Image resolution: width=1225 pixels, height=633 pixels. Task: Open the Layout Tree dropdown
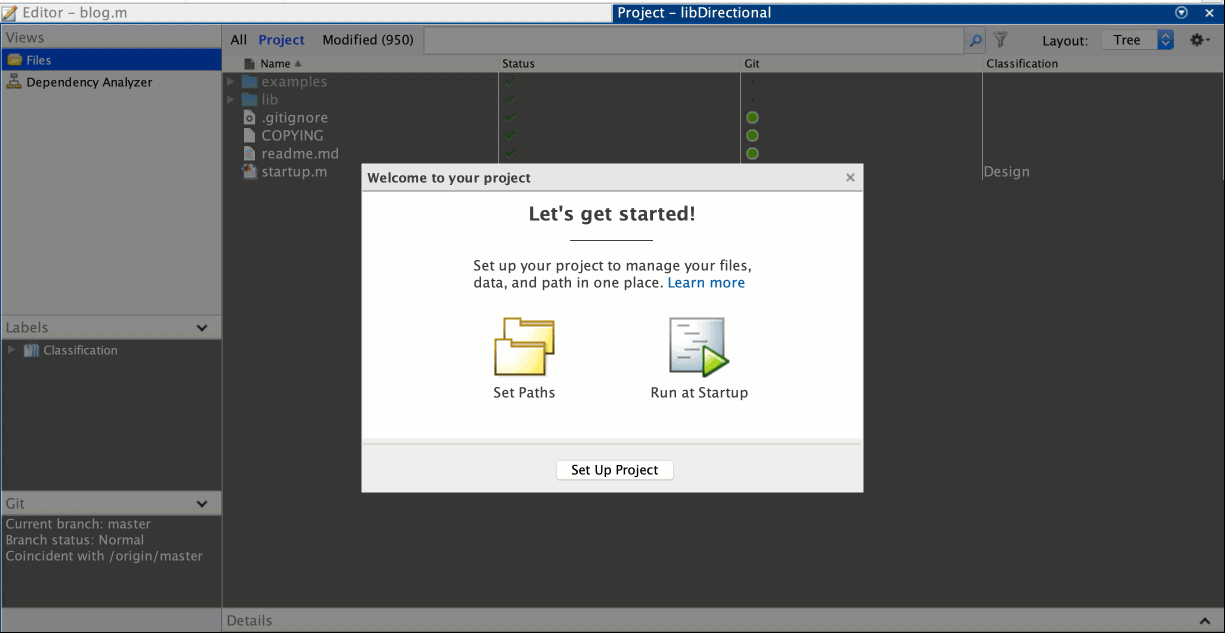pos(1138,40)
